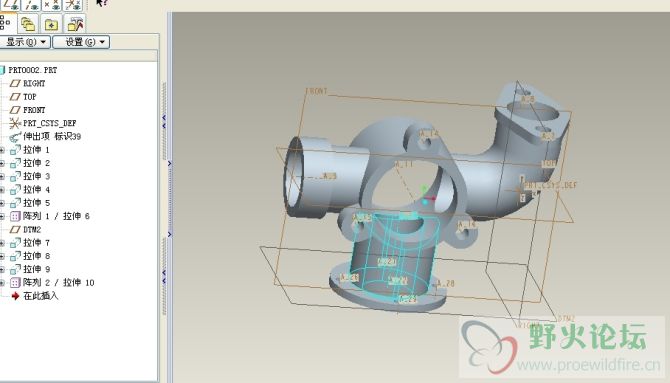
Task: Open the Folder Browser tab
Action: pyautogui.click(x=28, y=24)
